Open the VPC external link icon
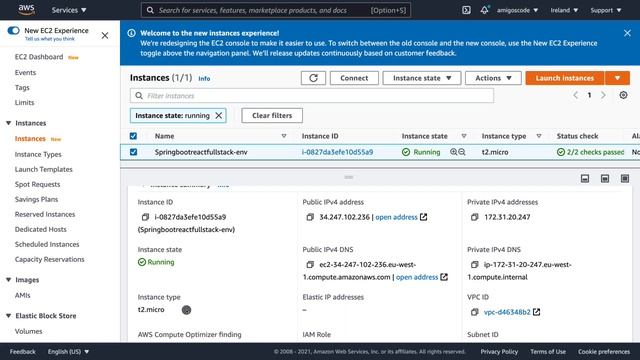This screenshot has height=360, width=640. (x=537, y=312)
